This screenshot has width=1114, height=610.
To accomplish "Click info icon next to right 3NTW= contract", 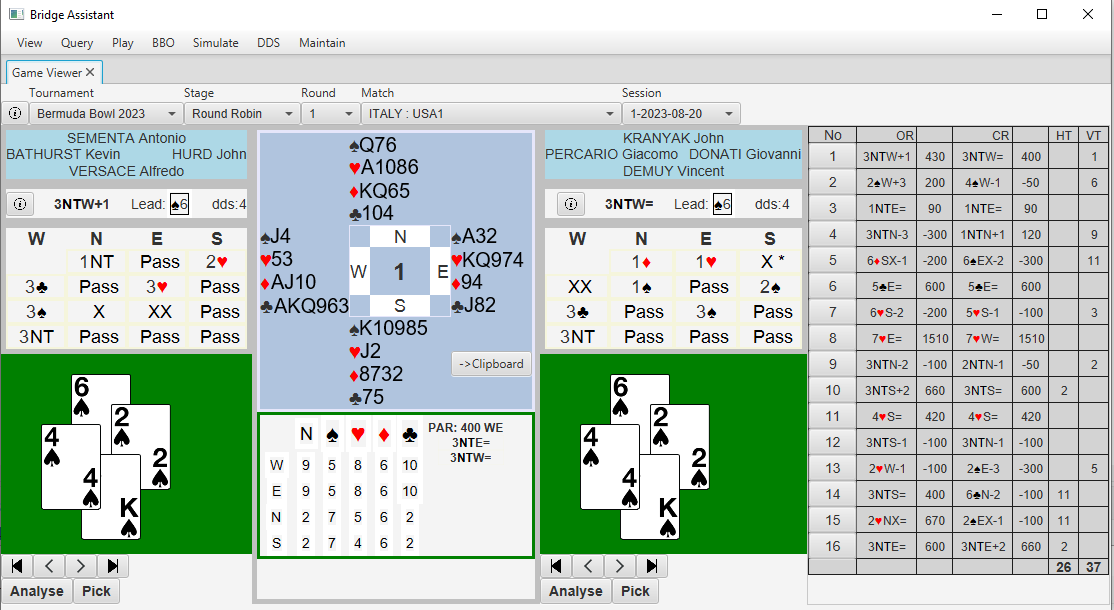I will [570, 204].
